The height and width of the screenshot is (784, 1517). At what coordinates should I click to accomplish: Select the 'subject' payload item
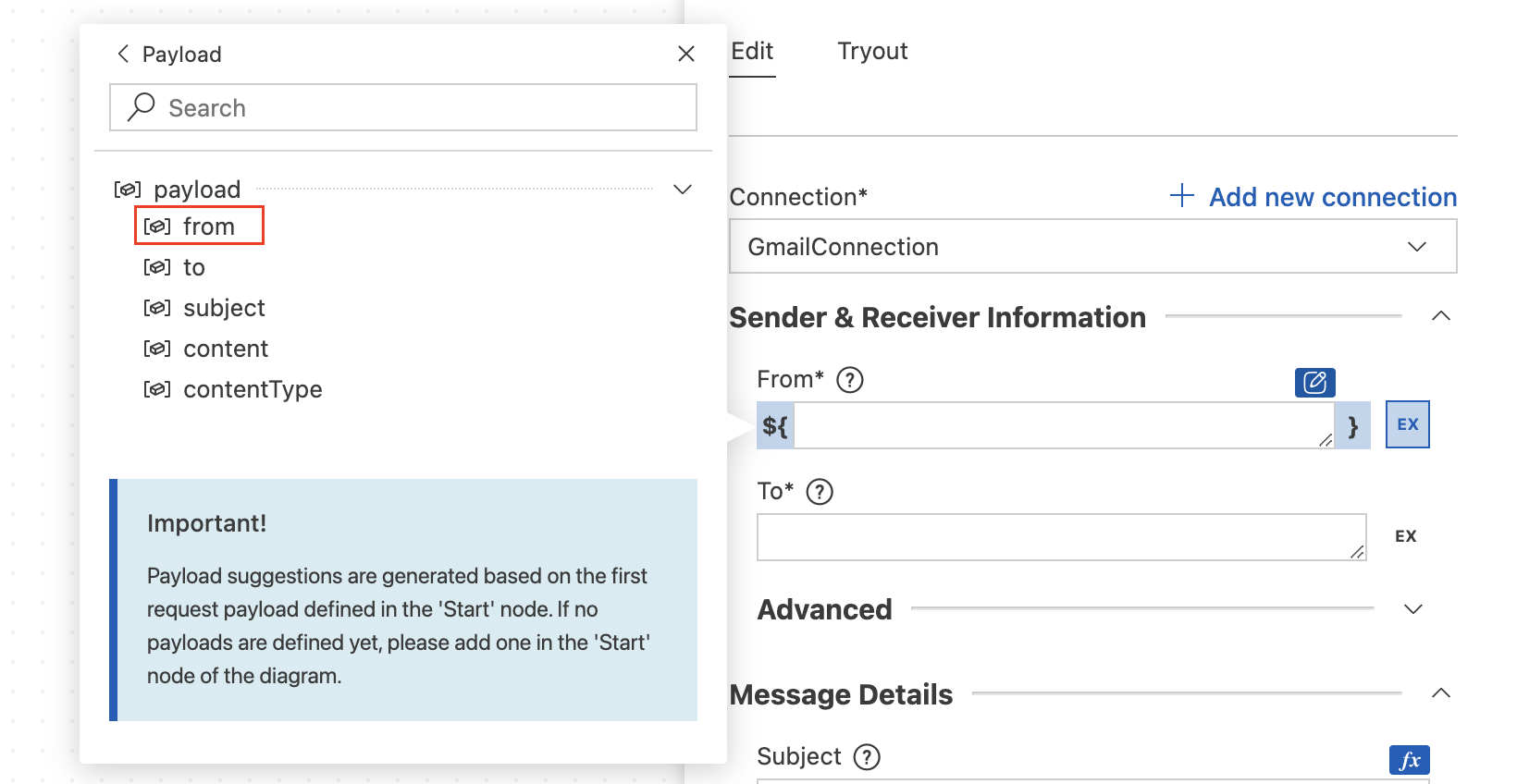(204, 308)
